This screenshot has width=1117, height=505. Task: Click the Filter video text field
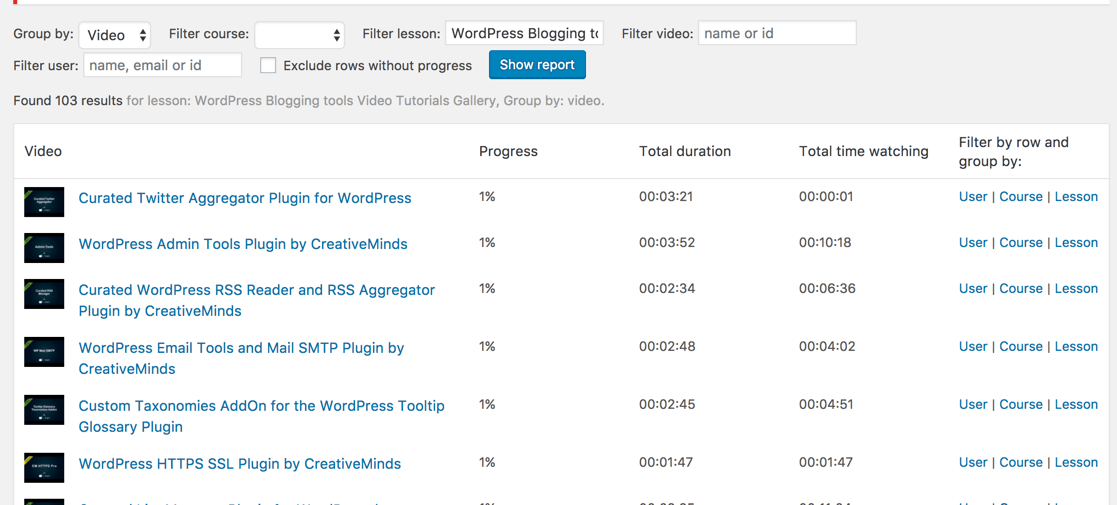pos(776,34)
